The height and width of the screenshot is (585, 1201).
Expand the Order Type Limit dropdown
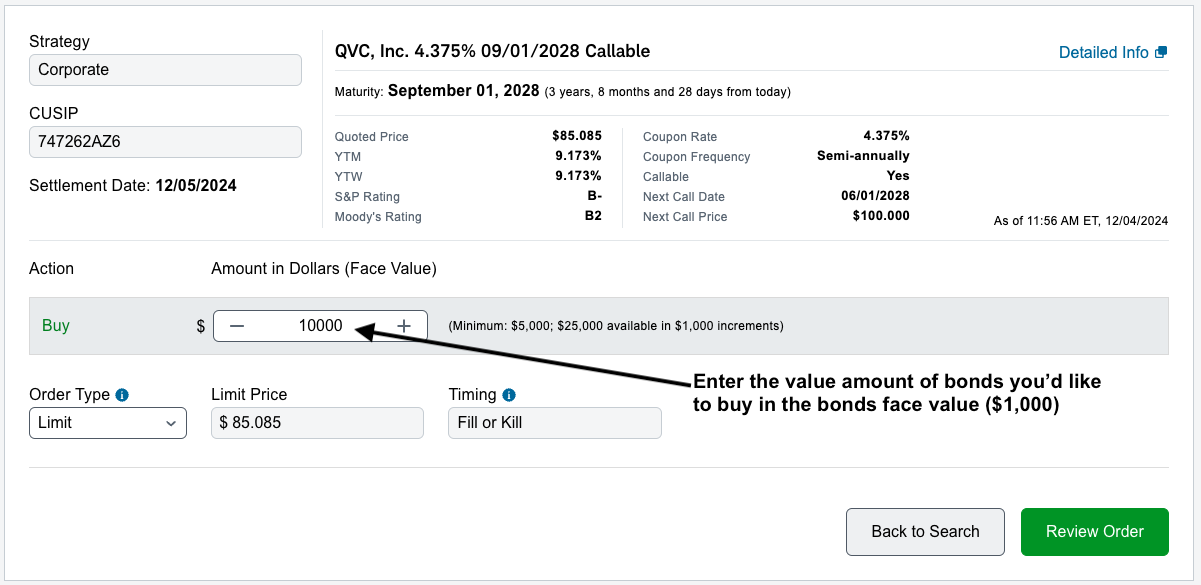coord(108,423)
